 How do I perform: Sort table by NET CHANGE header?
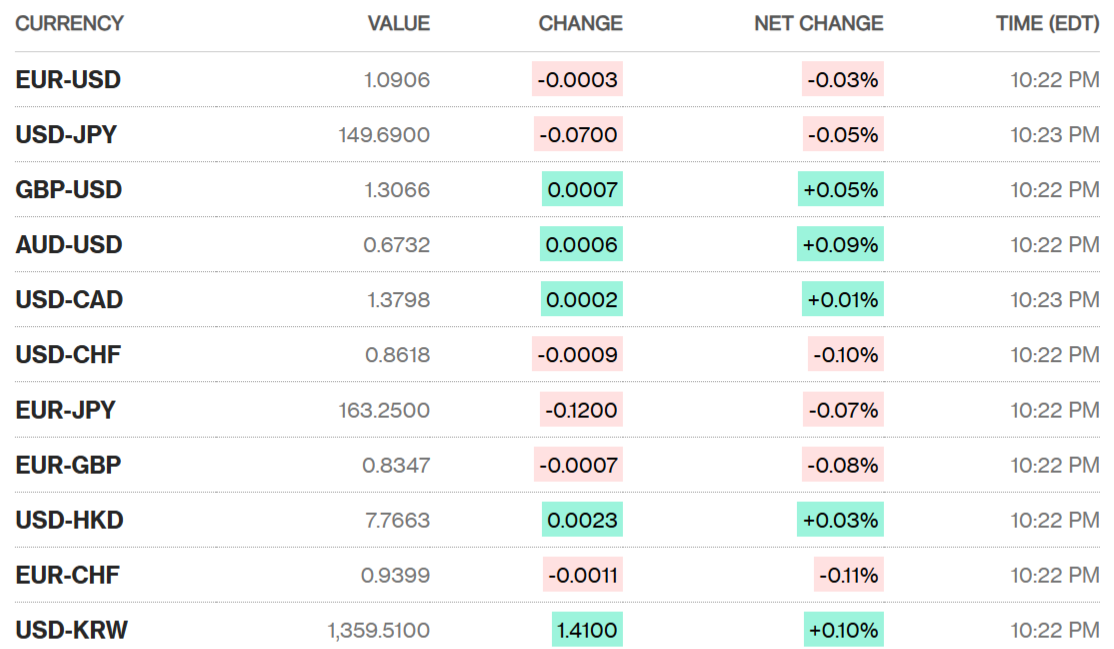pyautogui.click(x=818, y=23)
